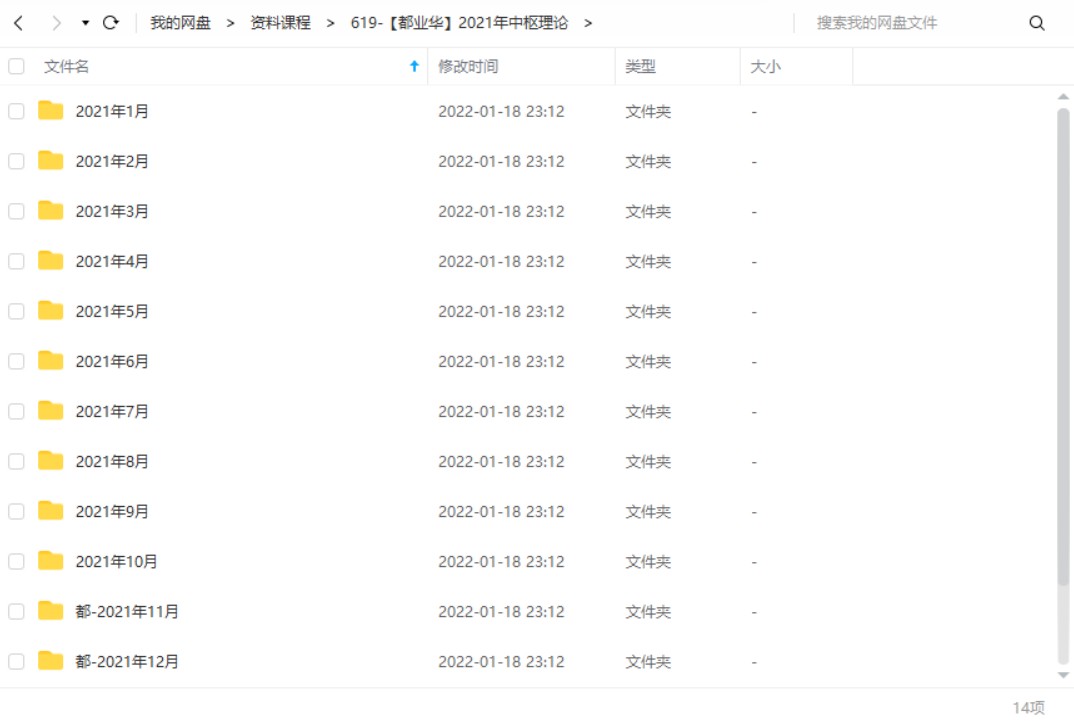Check the box for 2021年10月
This screenshot has width=1074, height=727.
coord(16,561)
